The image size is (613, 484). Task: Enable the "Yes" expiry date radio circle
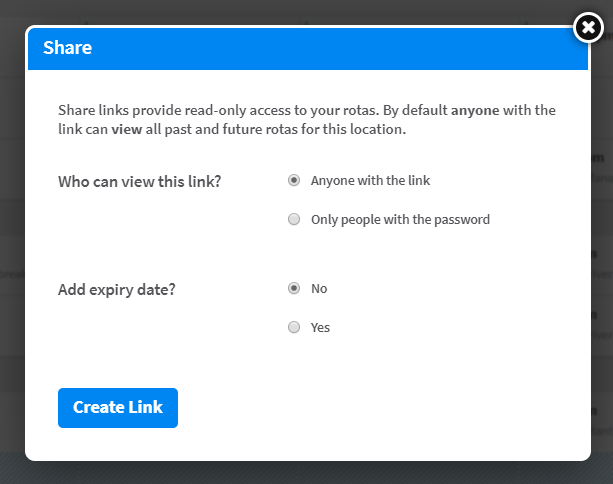click(x=294, y=327)
